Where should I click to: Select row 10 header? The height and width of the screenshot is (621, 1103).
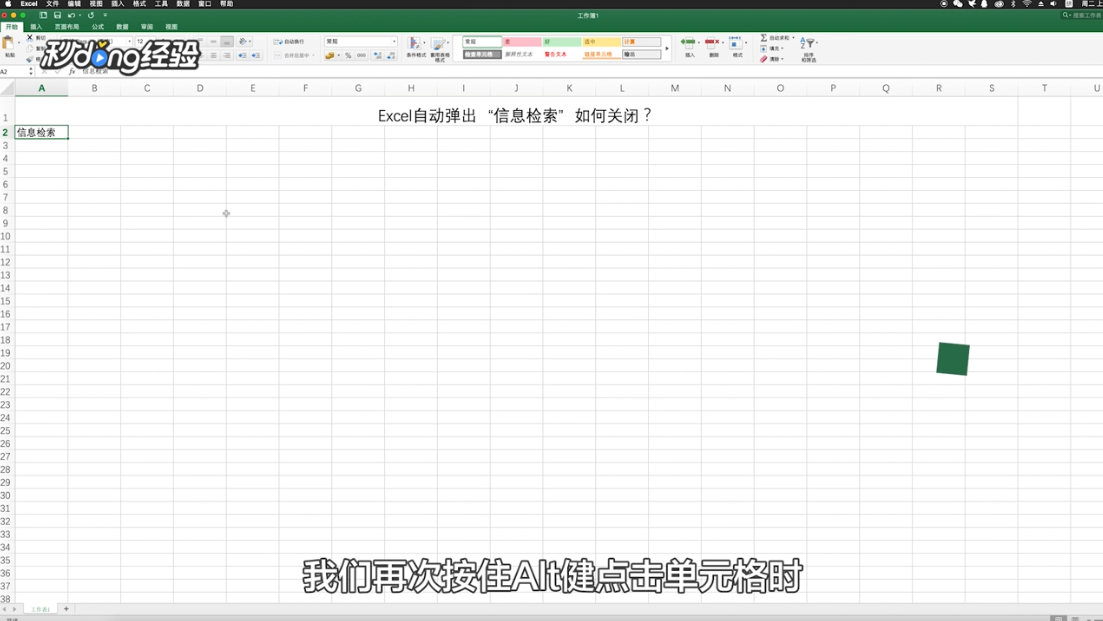[x=6, y=236]
